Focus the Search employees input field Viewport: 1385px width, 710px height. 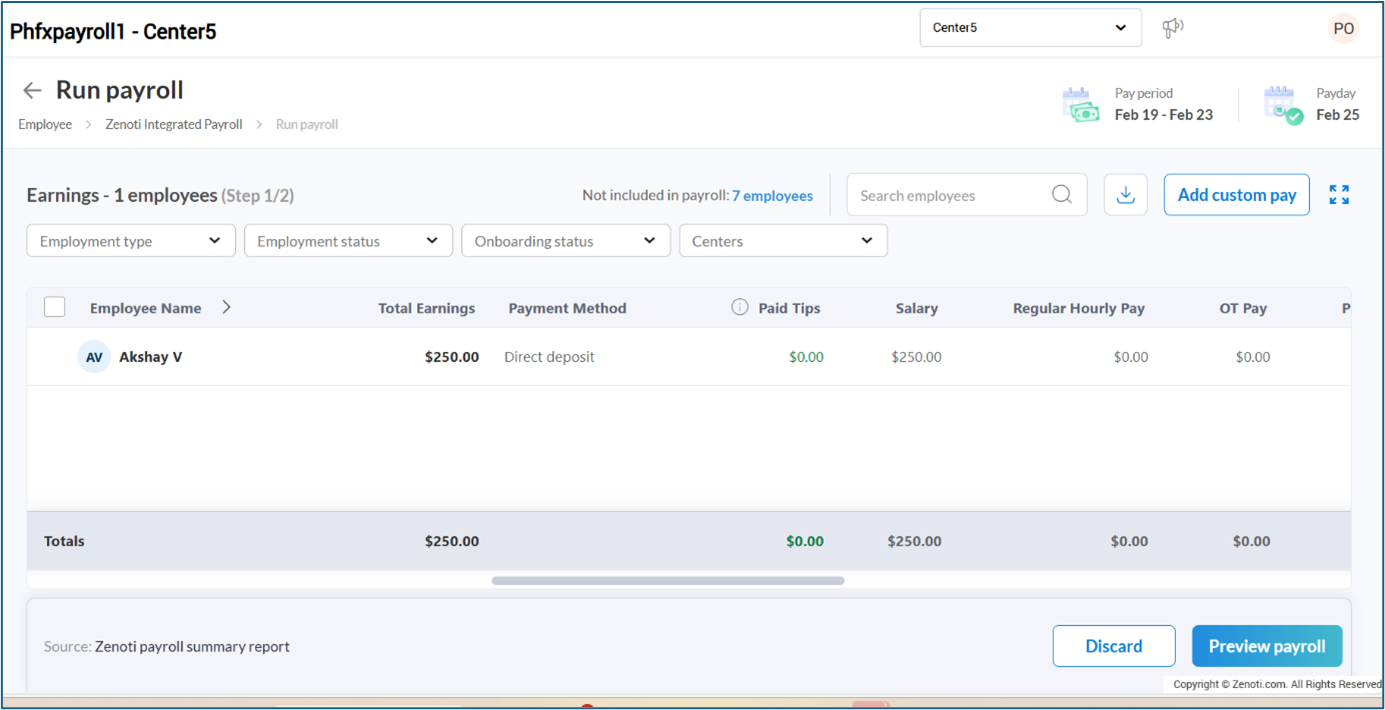(x=950, y=196)
